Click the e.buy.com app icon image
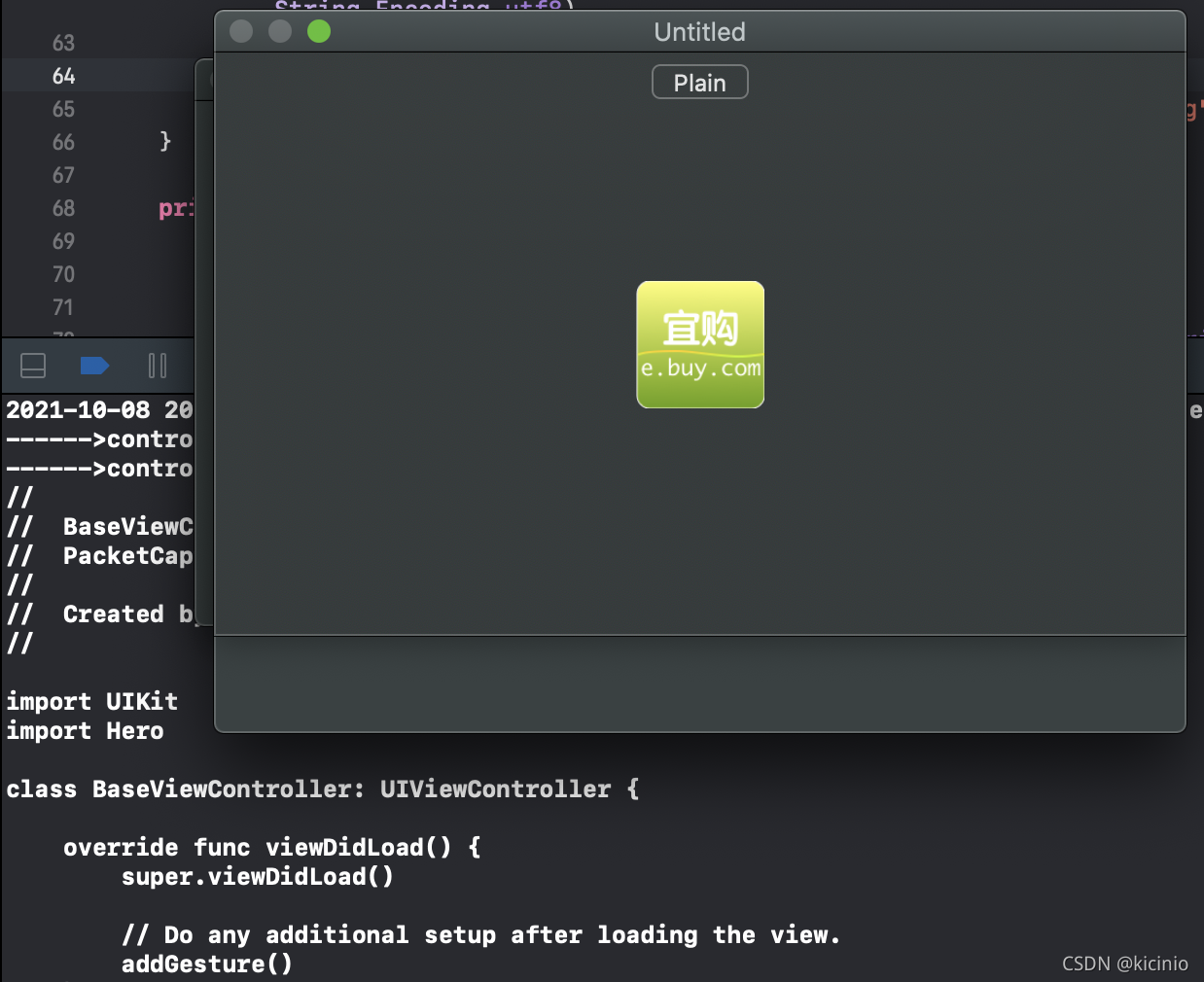Image resolution: width=1204 pixels, height=982 pixels. 700,345
